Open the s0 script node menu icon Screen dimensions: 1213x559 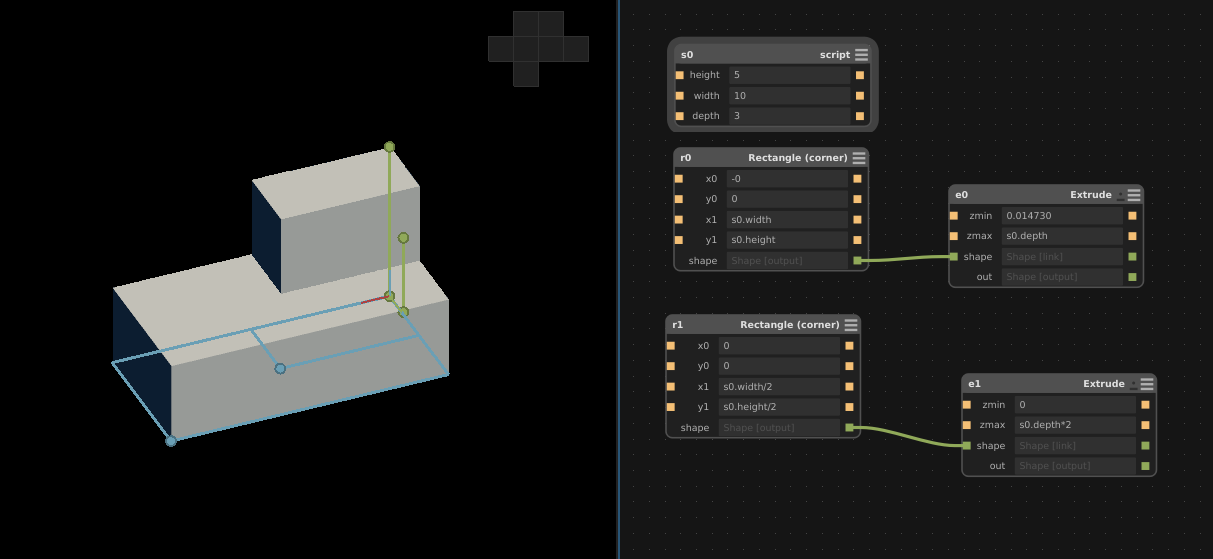click(861, 55)
